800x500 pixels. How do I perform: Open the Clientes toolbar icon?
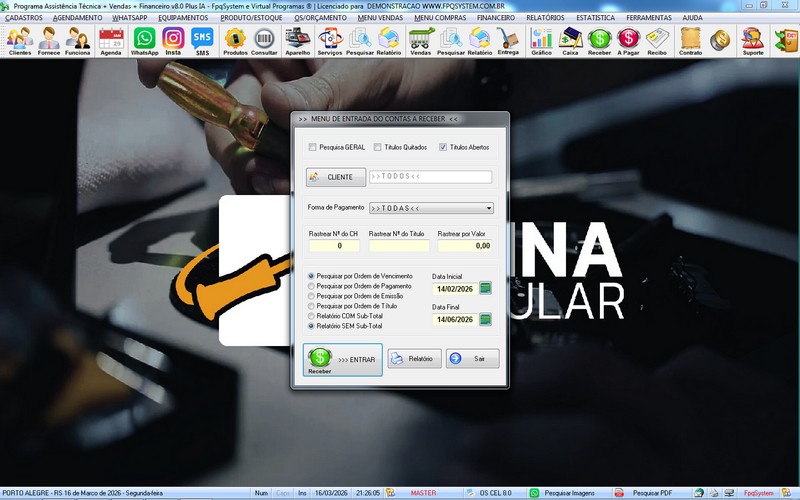tap(20, 41)
